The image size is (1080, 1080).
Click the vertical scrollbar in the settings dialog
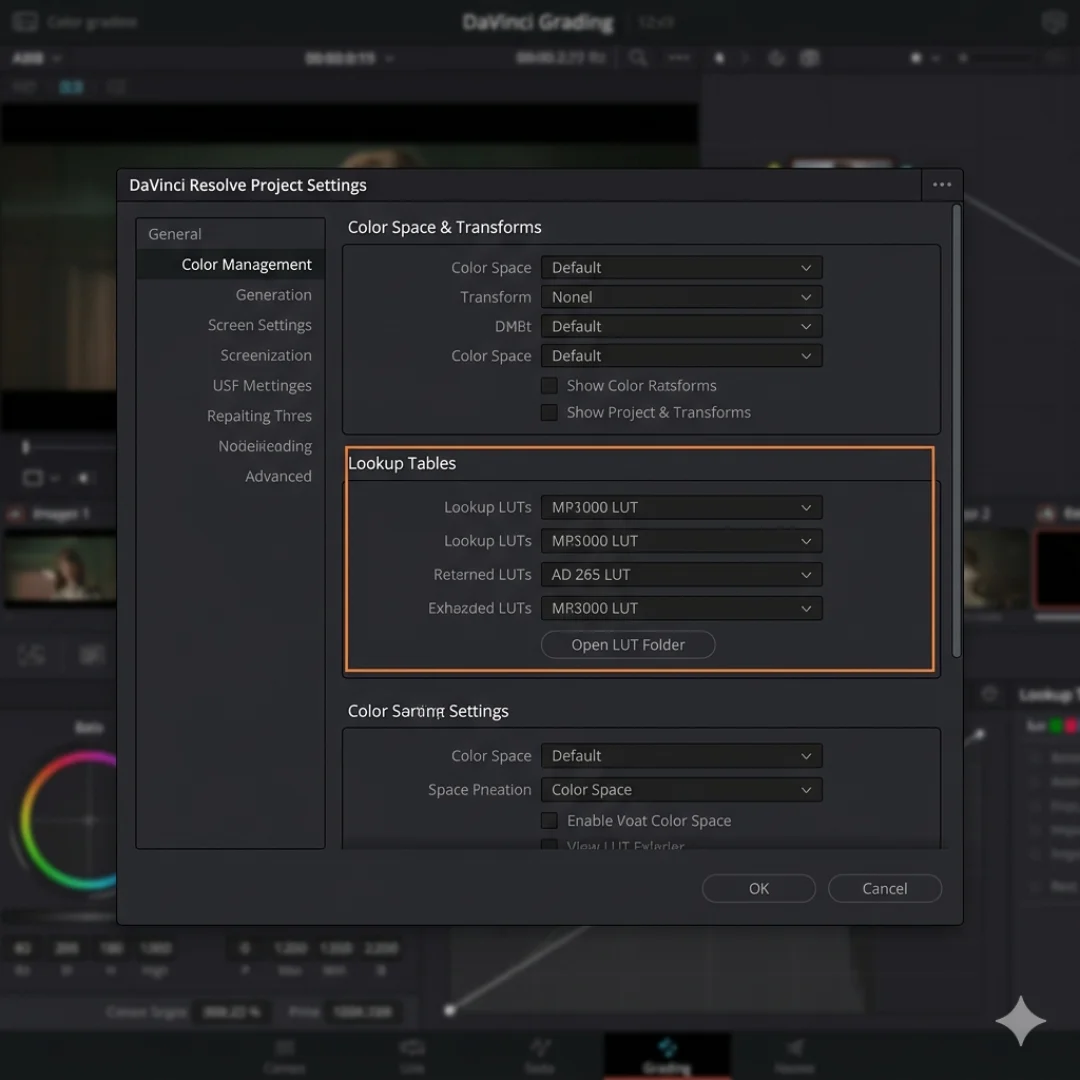[956, 430]
